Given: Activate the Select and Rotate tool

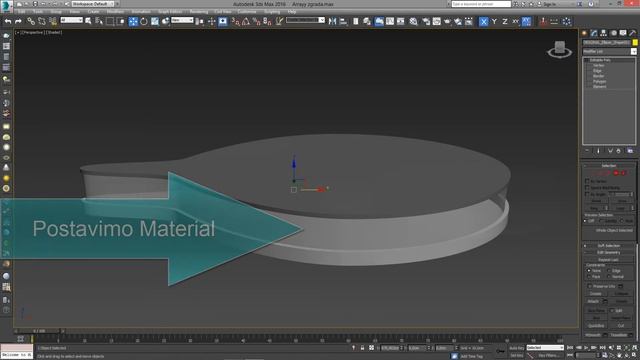Looking at the screenshot, I should [144, 21].
